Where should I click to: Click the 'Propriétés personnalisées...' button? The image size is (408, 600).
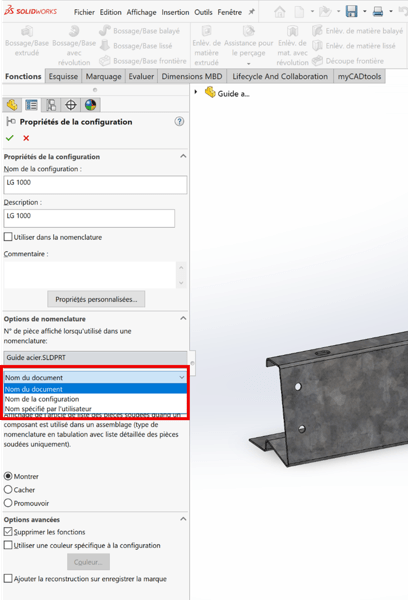click(x=96, y=299)
